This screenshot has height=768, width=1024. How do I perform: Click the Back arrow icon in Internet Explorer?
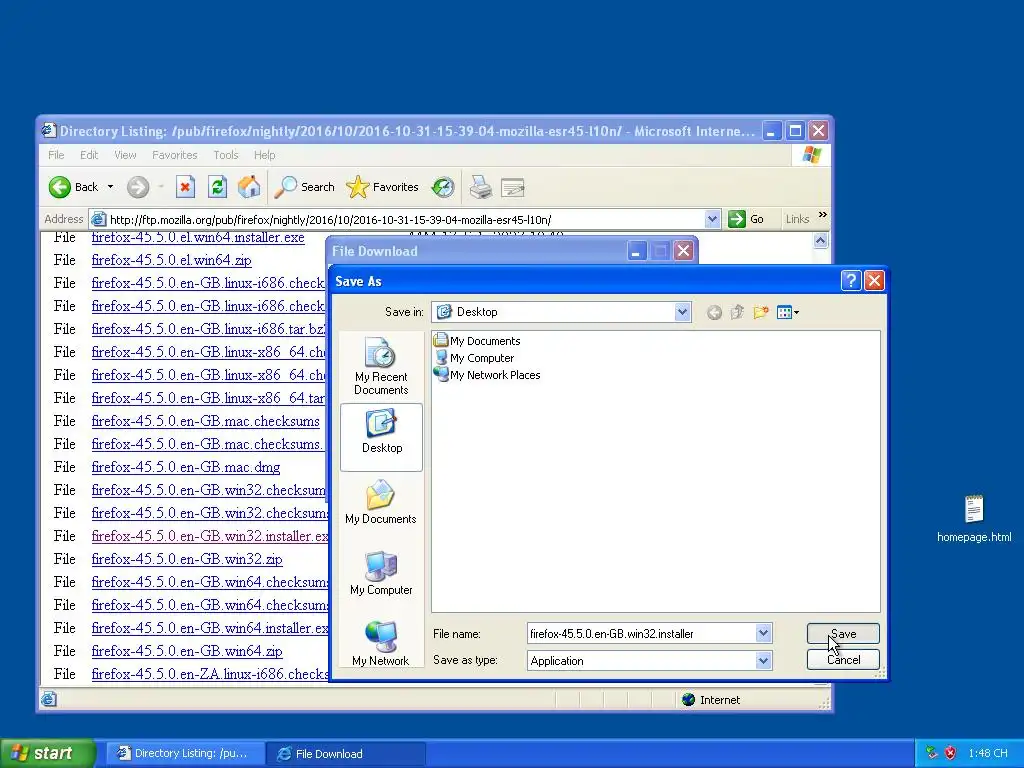coord(59,187)
